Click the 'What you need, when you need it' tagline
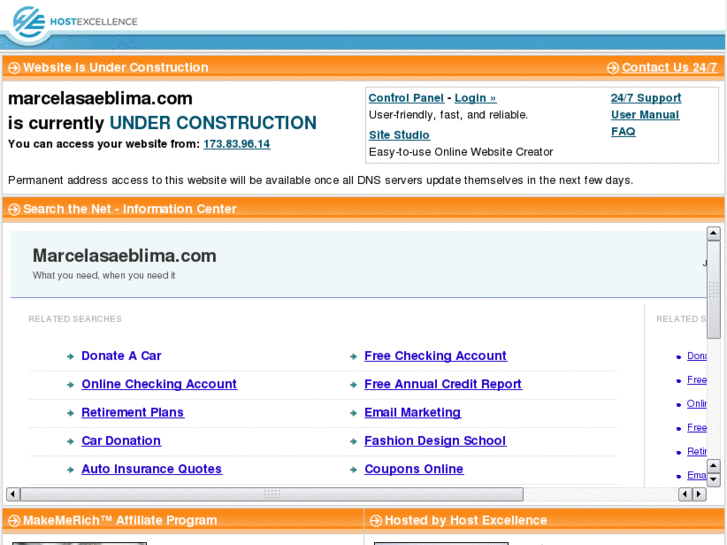727x545 pixels. [104, 276]
